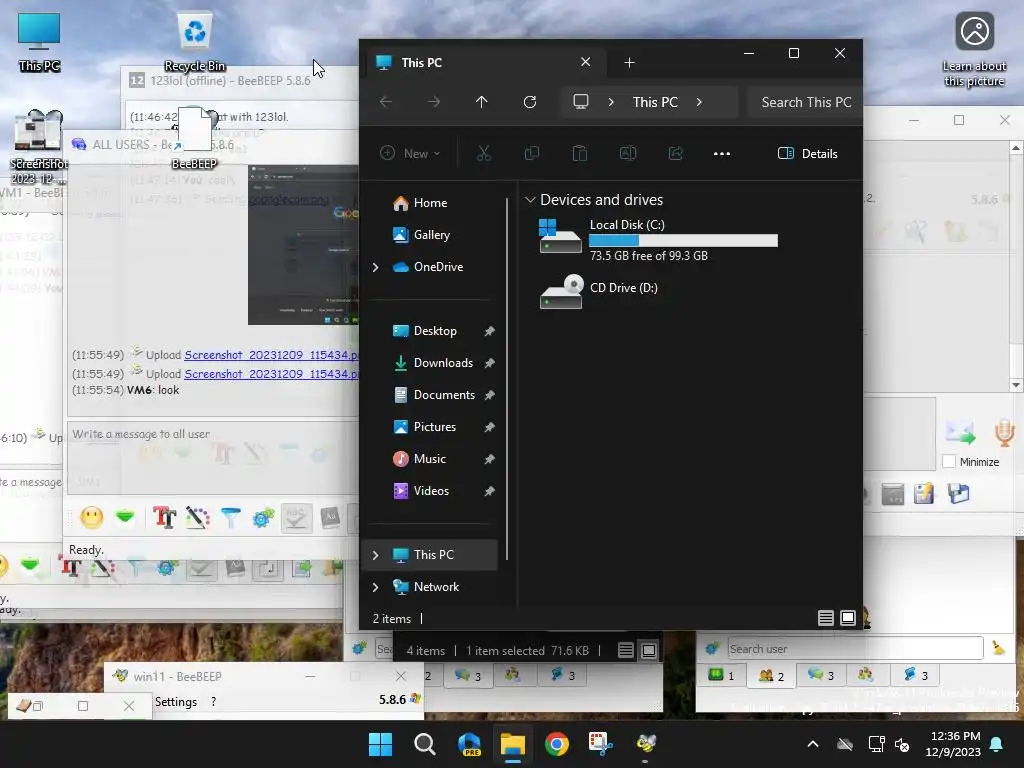Image resolution: width=1024 pixels, height=768 pixels.
Task: Click Write a message to all user box
Action: point(213,456)
